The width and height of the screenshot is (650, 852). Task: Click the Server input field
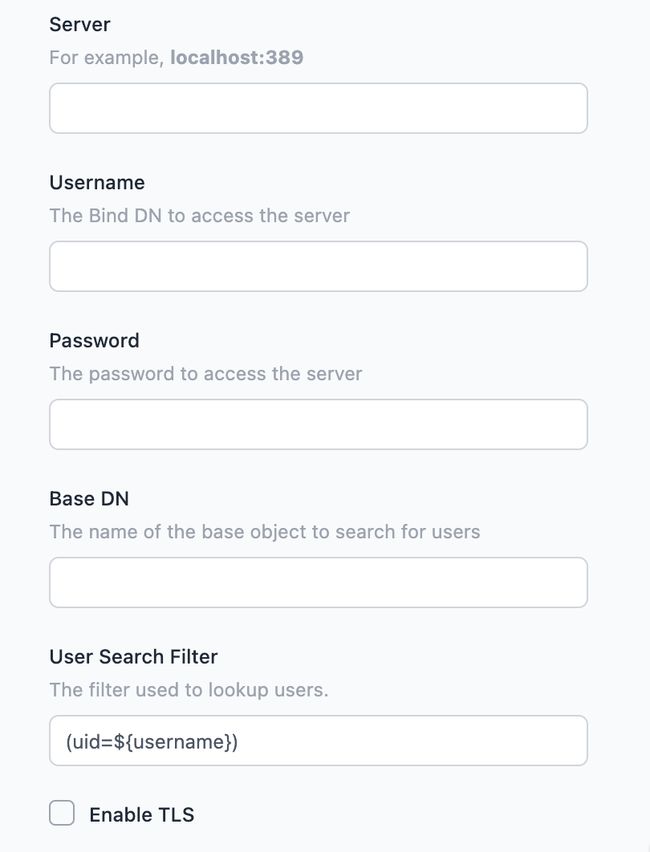click(x=318, y=108)
